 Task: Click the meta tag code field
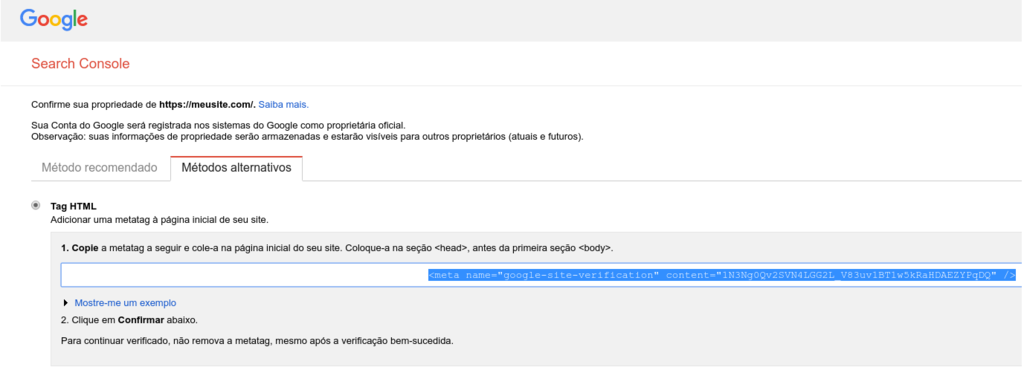coord(541,275)
